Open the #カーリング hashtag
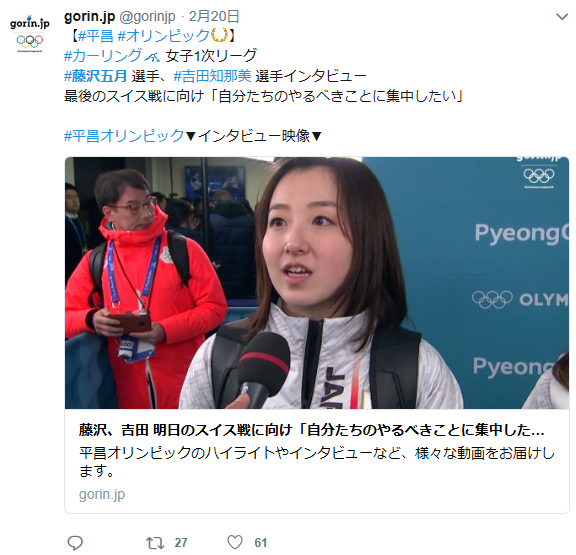This screenshot has height=555, width=576. click(x=103, y=56)
